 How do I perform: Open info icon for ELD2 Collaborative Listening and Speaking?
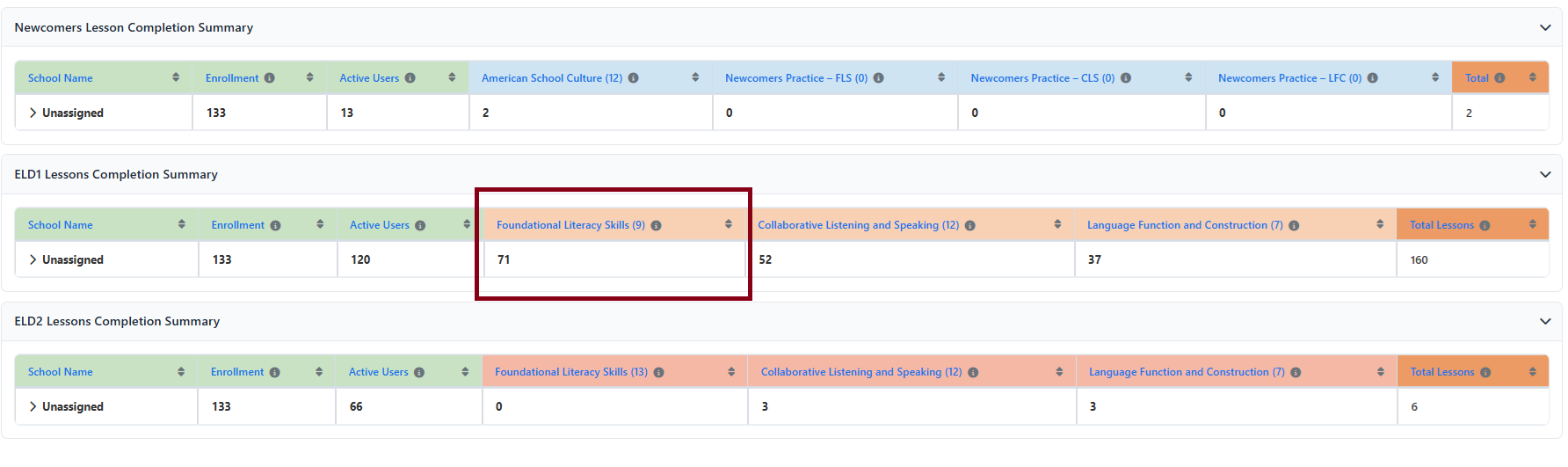[973, 373]
